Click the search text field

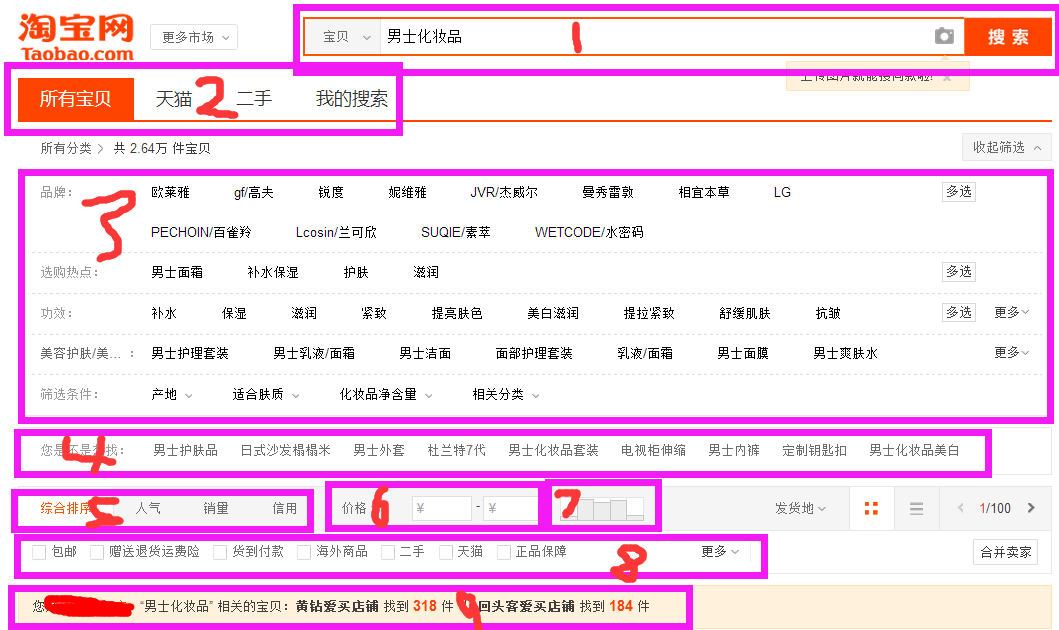point(655,36)
